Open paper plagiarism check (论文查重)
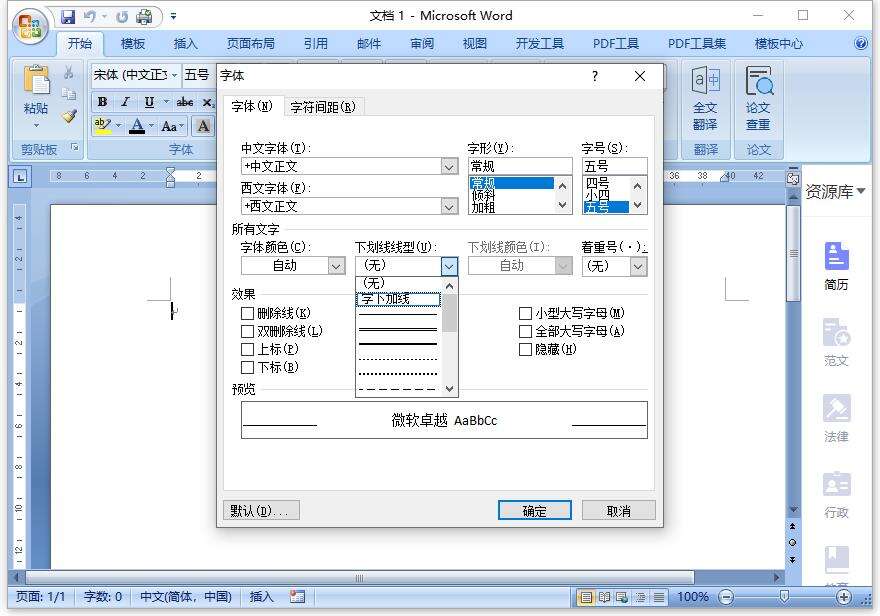 point(758,98)
